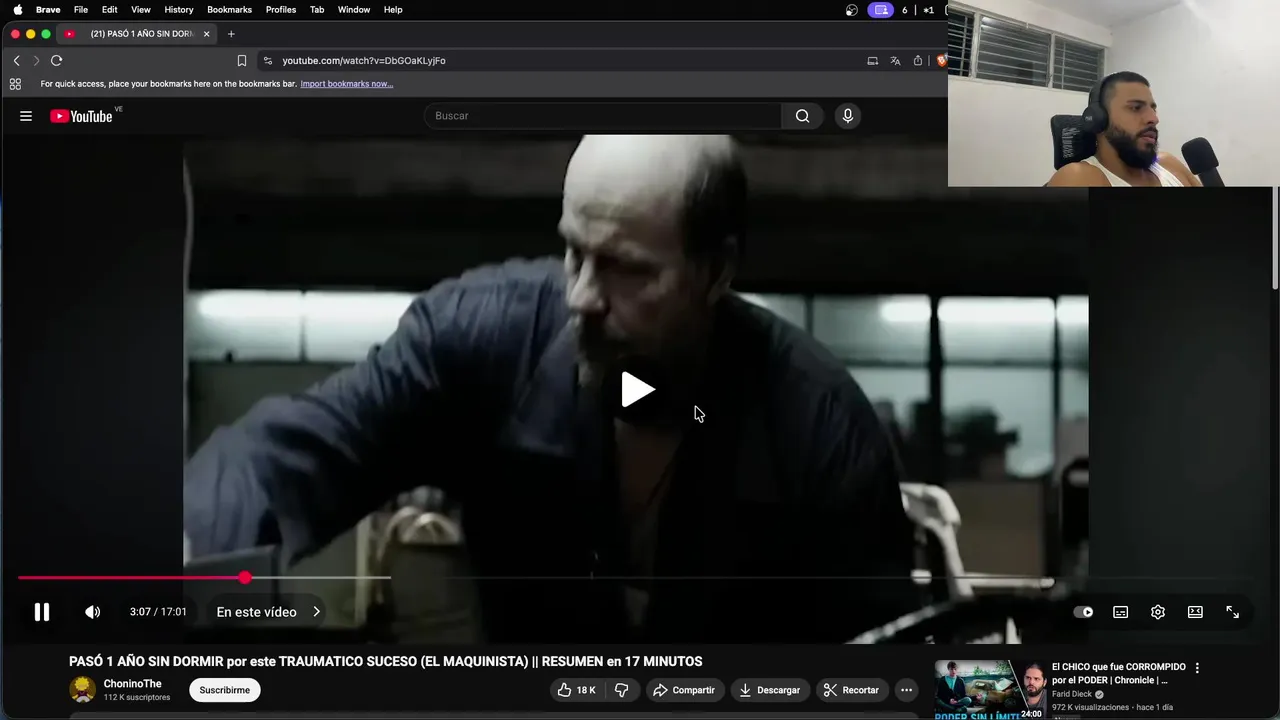Open the Brave Shields lion icon
Image resolution: width=1280 pixels, height=720 pixels.
941,61
